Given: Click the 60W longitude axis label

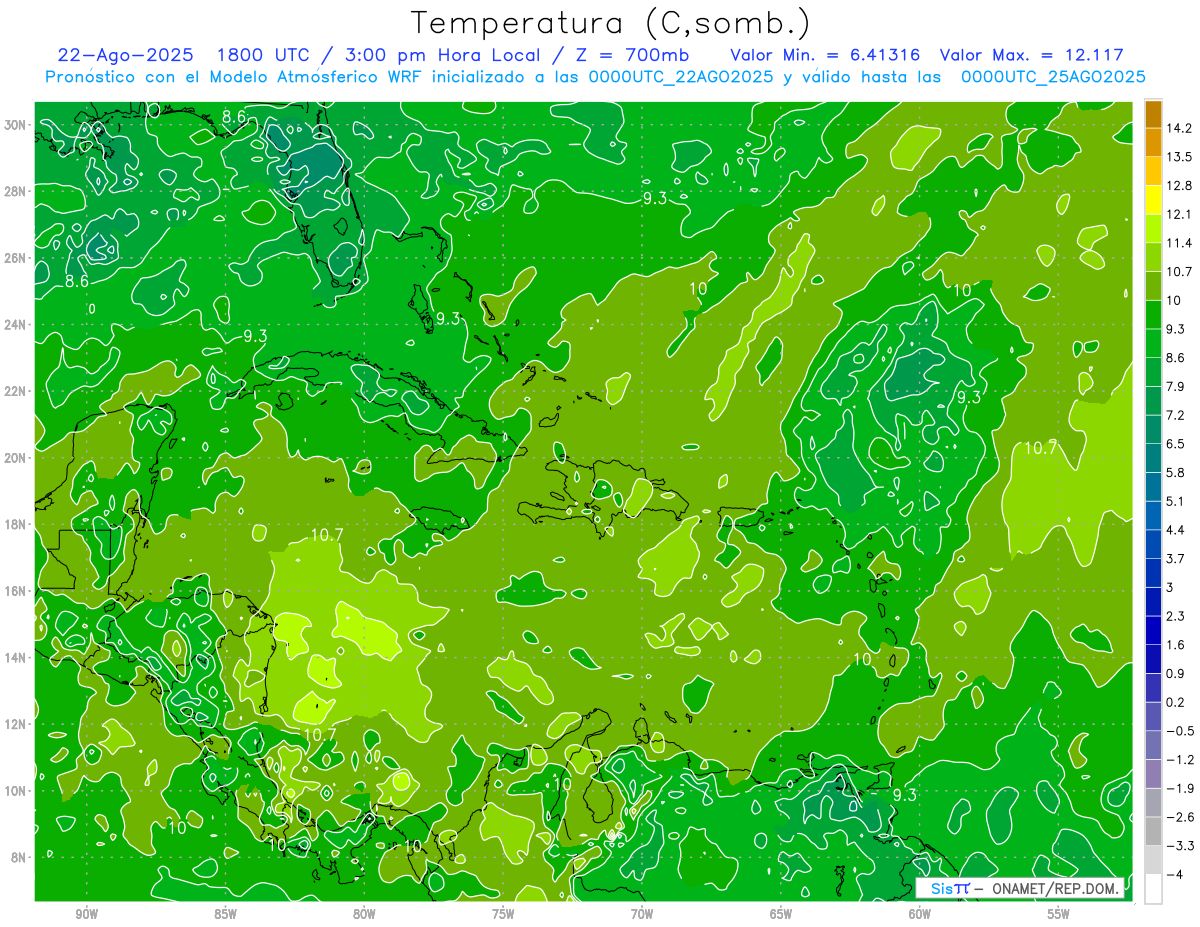Looking at the screenshot, I should click(x=920, y=914).
